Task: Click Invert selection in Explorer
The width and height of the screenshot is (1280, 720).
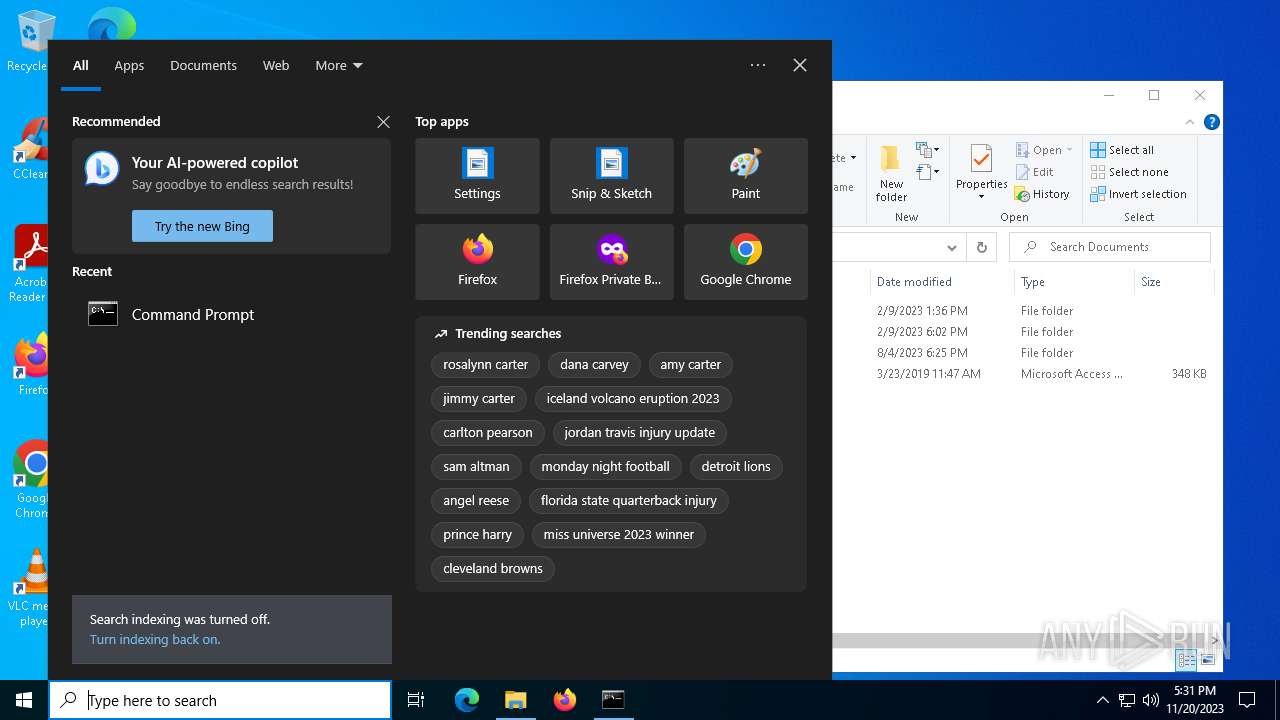Action: (x=1138, y=194)
